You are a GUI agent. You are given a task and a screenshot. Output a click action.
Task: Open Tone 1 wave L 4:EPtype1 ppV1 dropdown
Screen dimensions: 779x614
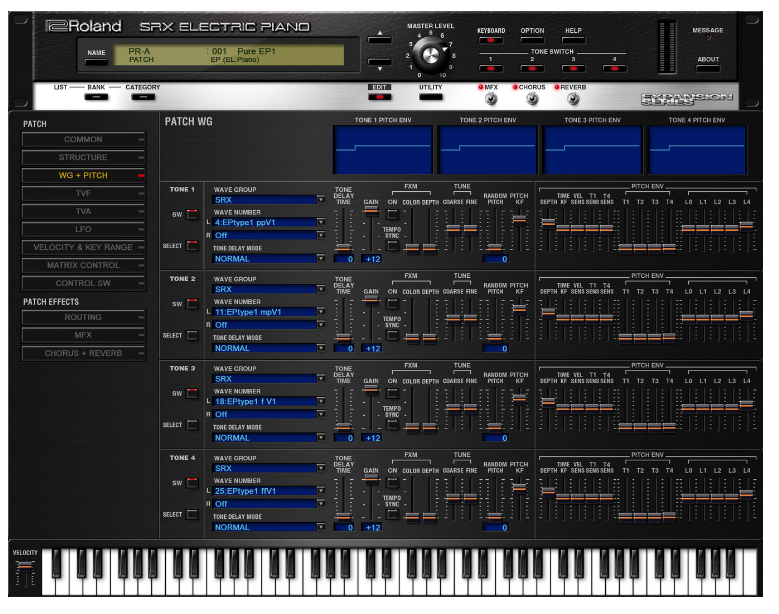coord(269,222)
